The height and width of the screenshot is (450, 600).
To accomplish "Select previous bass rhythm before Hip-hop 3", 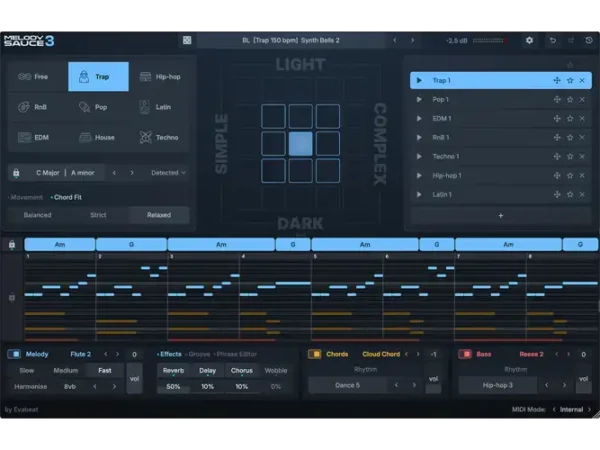I will point(546,385).
